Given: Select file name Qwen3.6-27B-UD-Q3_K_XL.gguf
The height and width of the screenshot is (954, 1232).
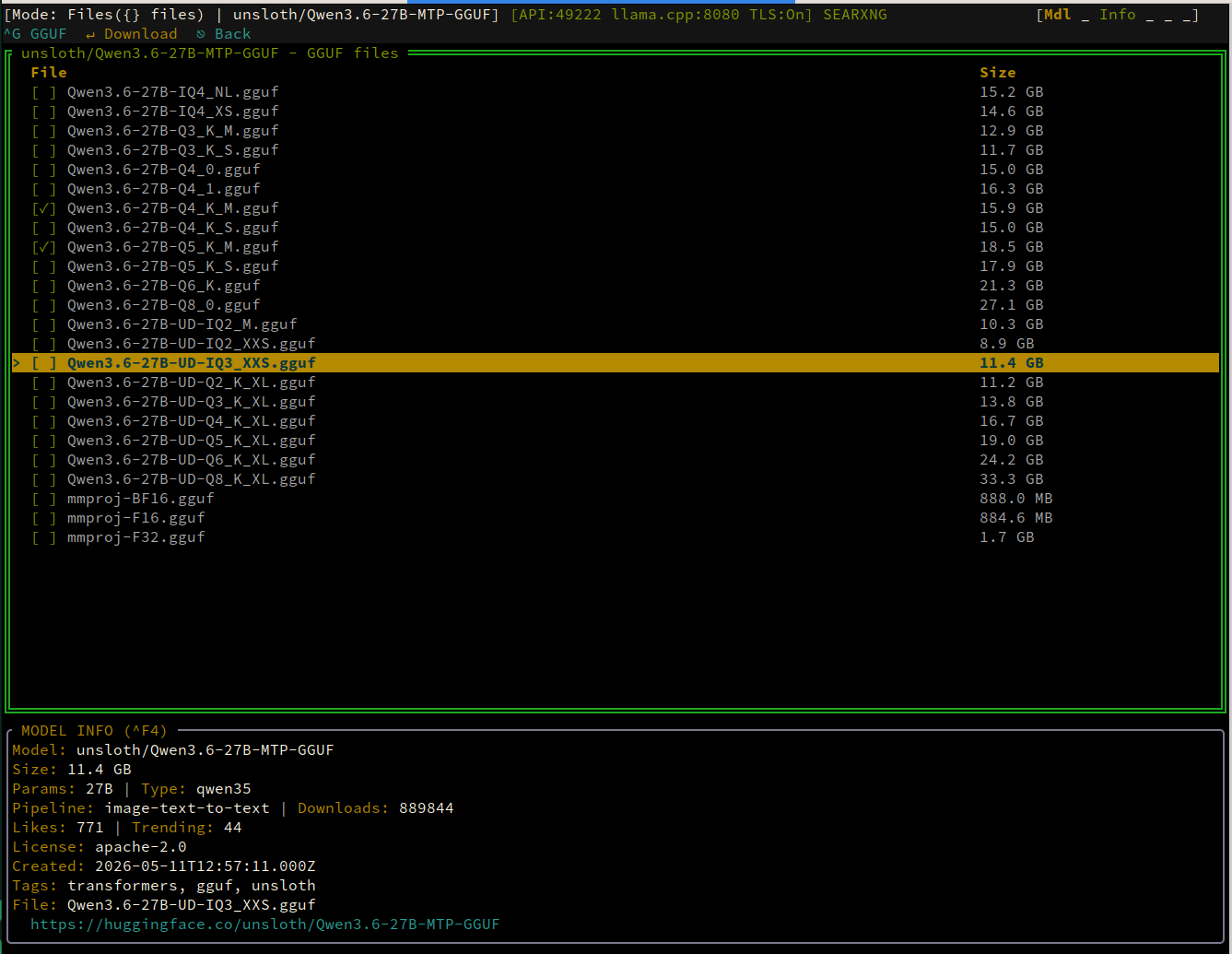Looking at the screenshot, I should (x=192, y=402).
